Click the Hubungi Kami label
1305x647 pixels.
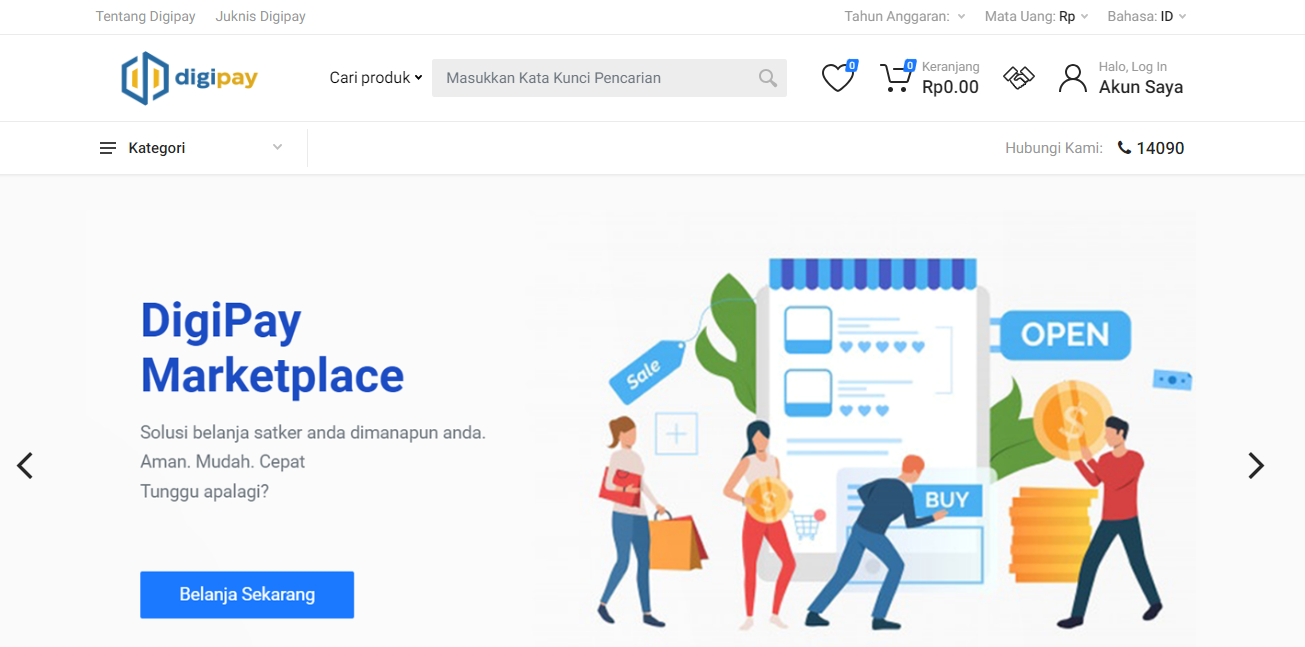click(1054, 148)
